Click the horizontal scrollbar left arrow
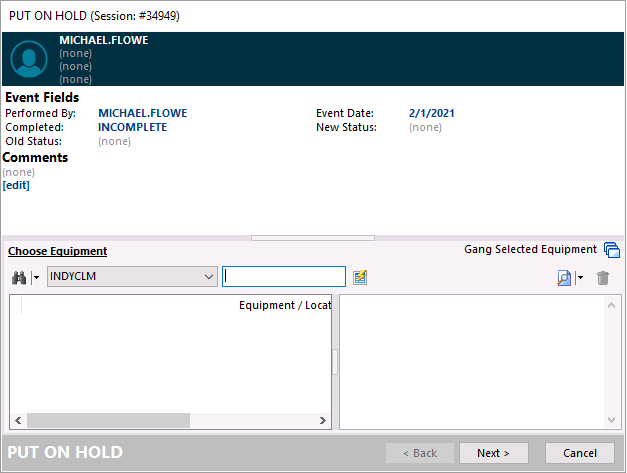This screenshot has width=627, height=473. click(x=19, y=421)
